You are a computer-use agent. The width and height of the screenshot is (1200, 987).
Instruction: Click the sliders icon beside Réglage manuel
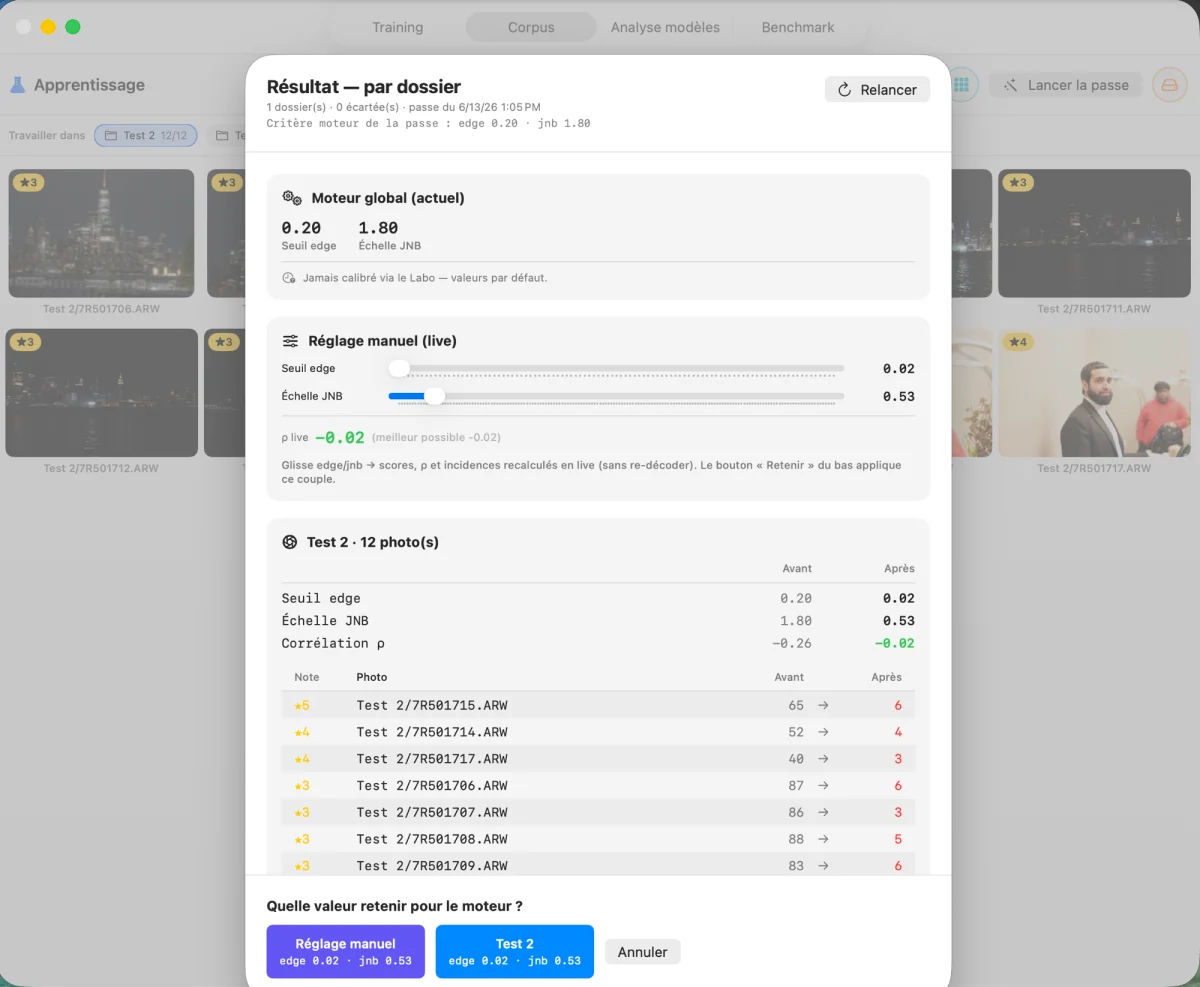290,341
